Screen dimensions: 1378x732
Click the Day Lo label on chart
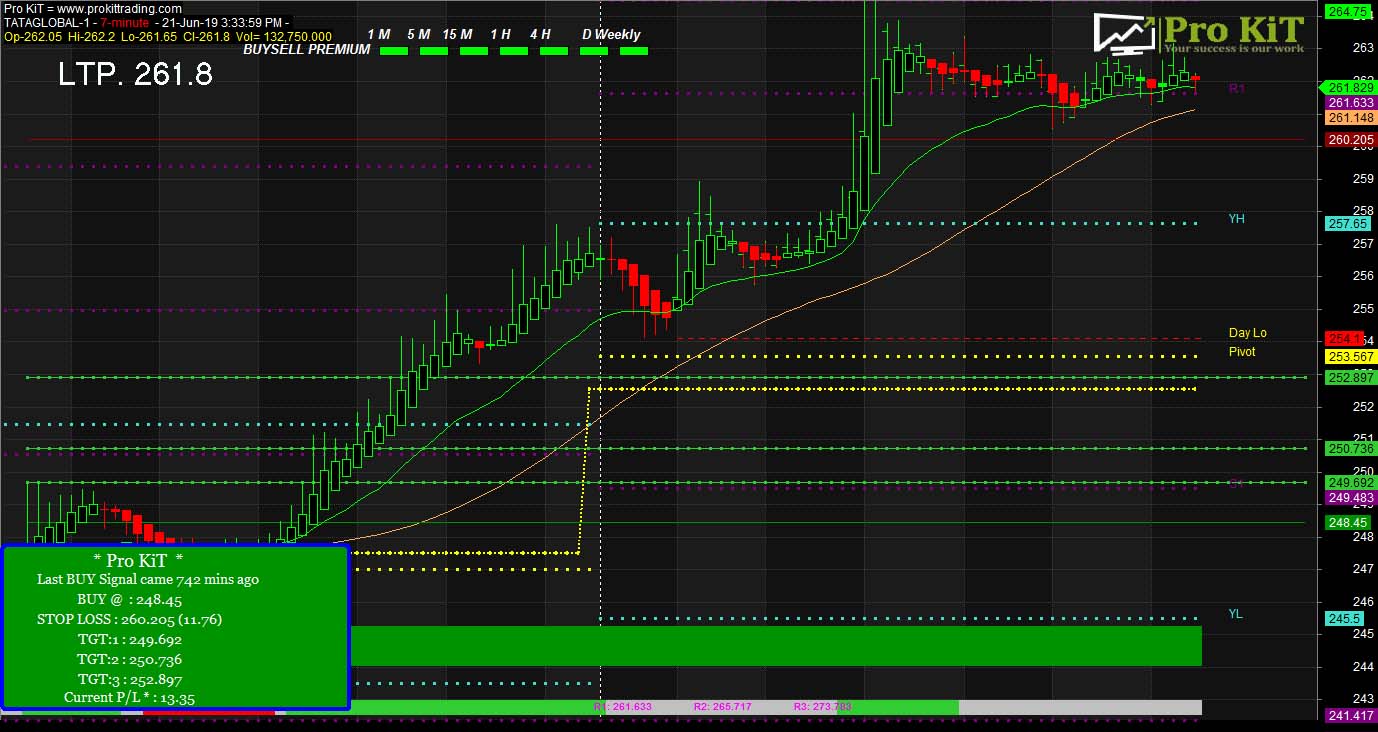click(x=1247, y=333)
